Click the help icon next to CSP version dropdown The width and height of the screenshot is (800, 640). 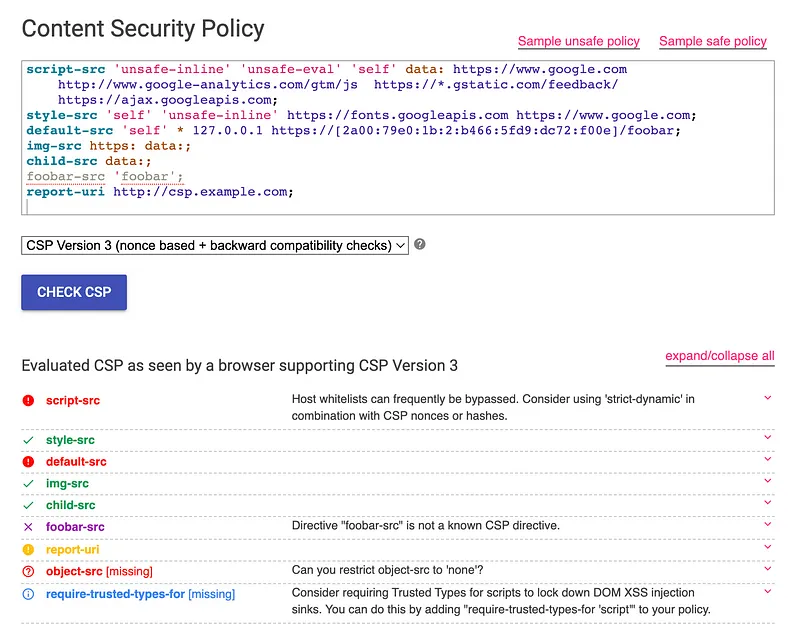[420, 244]
